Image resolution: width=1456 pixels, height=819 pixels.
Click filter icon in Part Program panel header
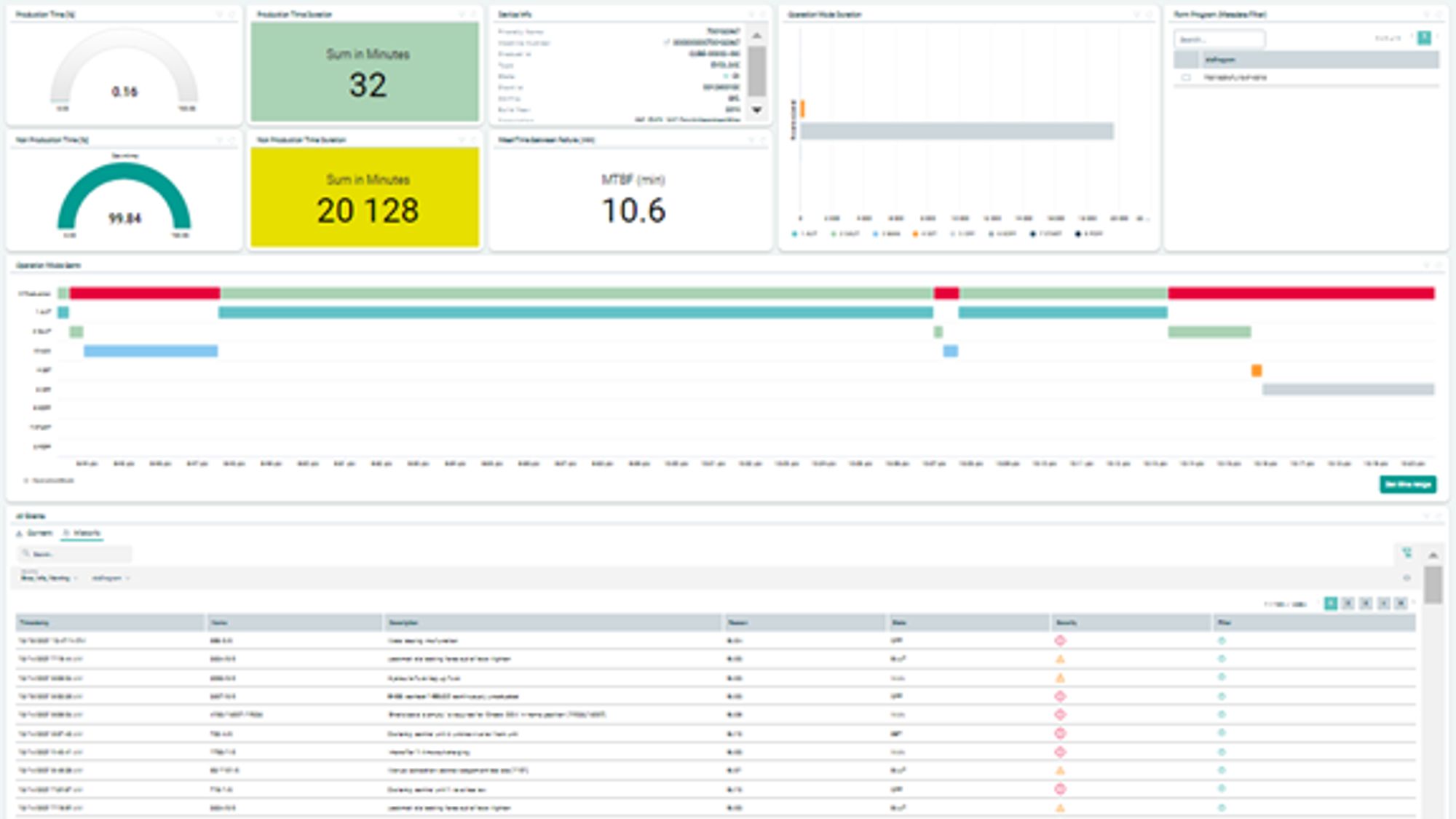pos(1426,15)
